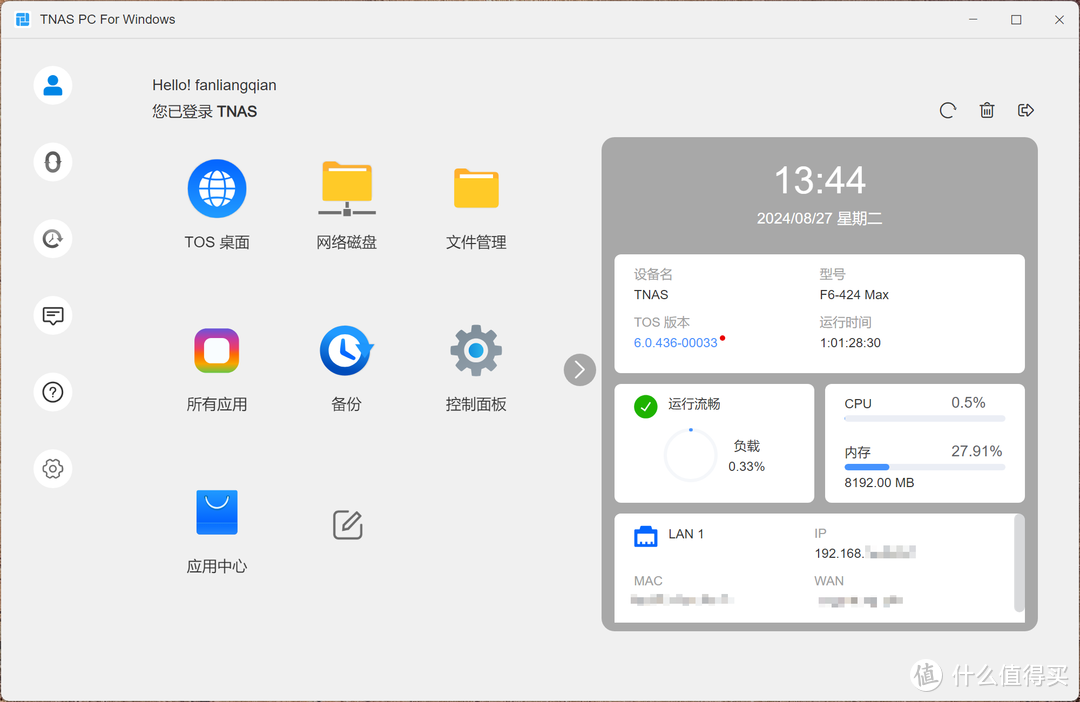Expand the panel with the right chevron

(x=579, y=370)
